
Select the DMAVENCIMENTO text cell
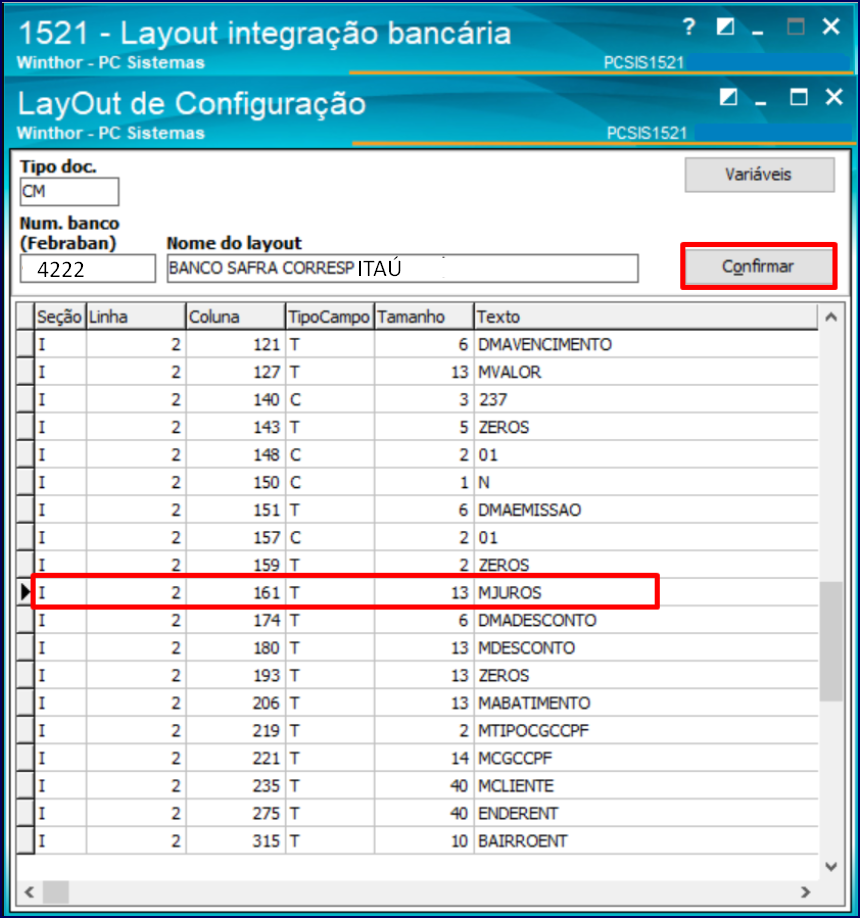[x=646, y=345]
